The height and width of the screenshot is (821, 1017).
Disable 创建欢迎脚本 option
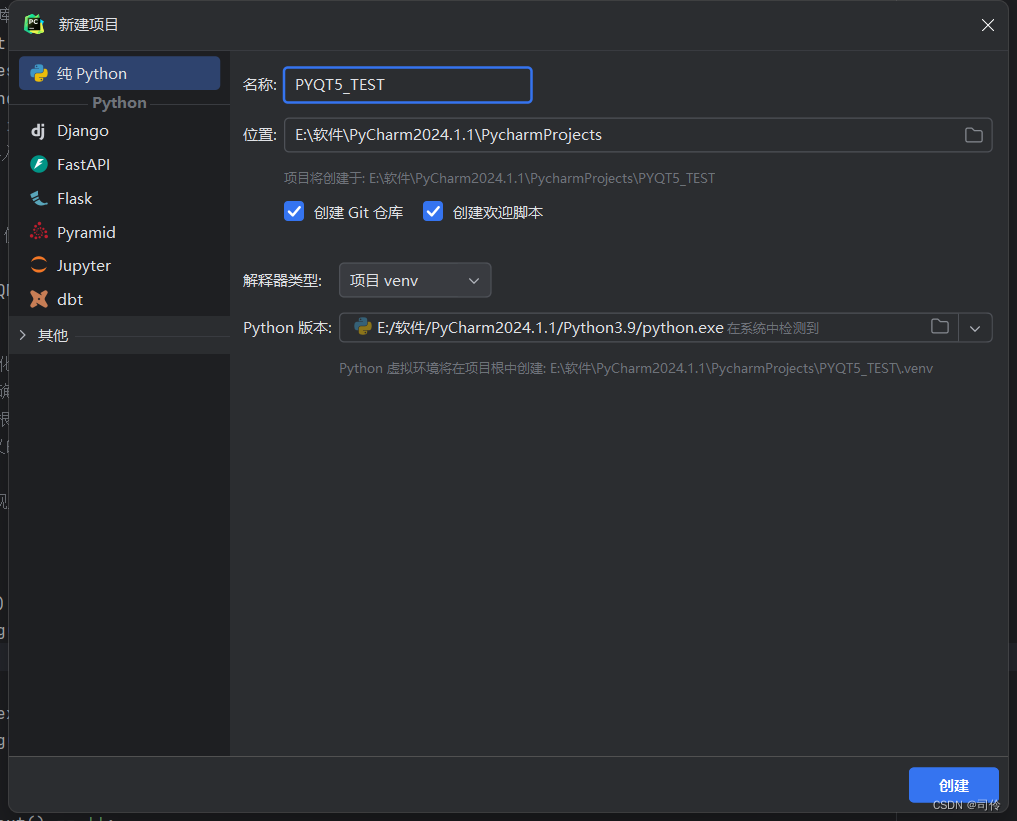click(x=432, y=211)
